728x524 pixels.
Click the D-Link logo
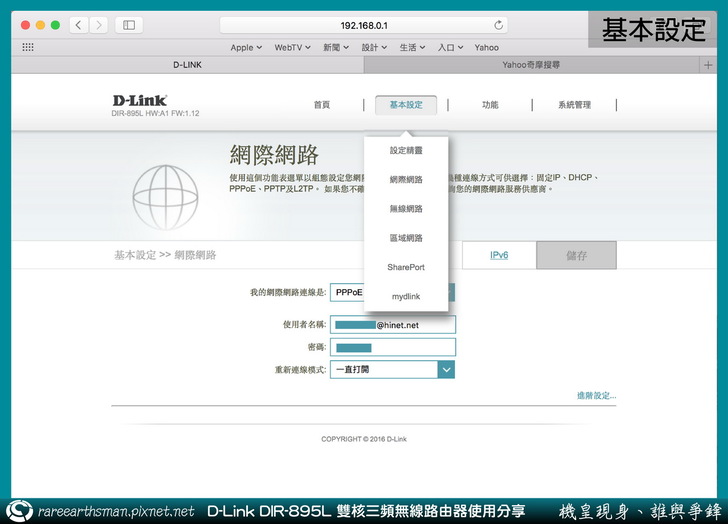tap(139, 100)
